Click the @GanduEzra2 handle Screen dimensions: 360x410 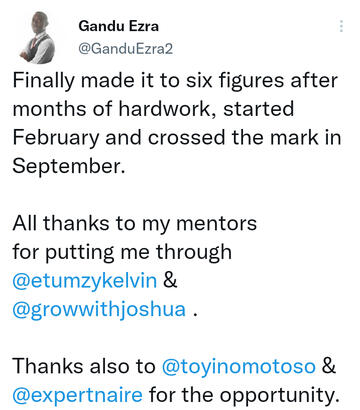pos(126,49)
